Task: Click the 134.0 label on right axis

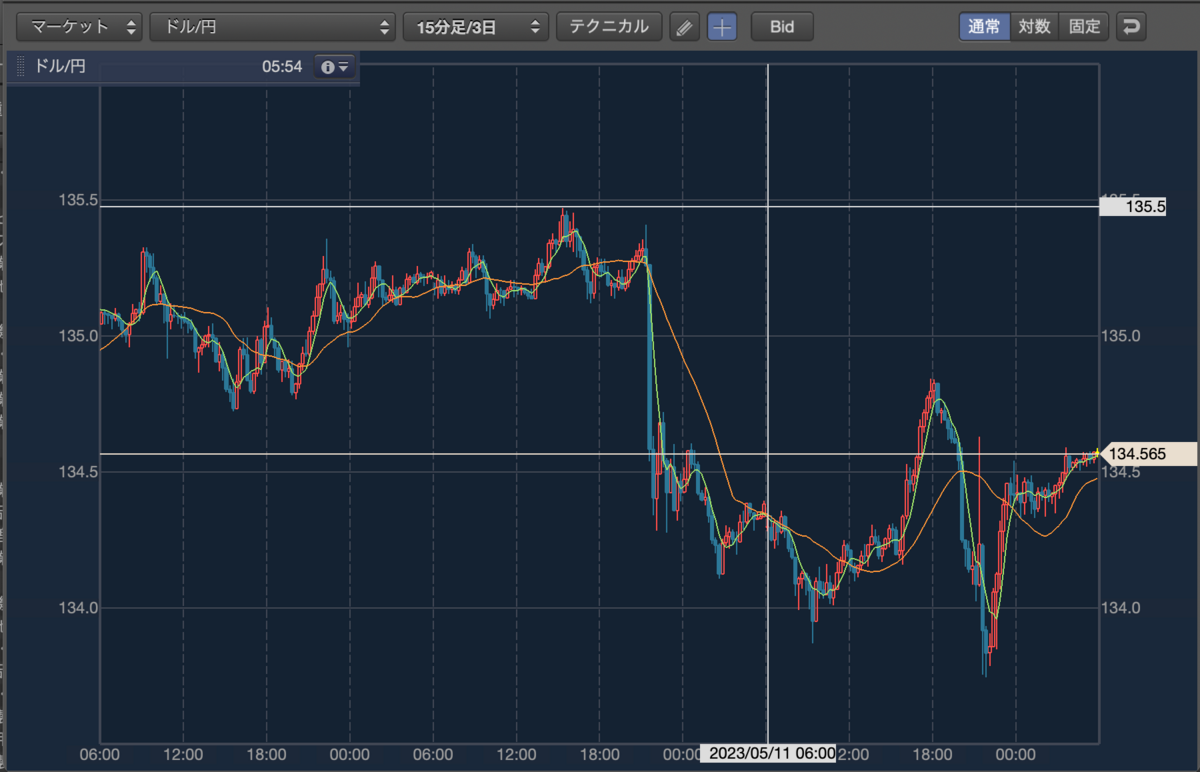Action: click(1120, 608)
